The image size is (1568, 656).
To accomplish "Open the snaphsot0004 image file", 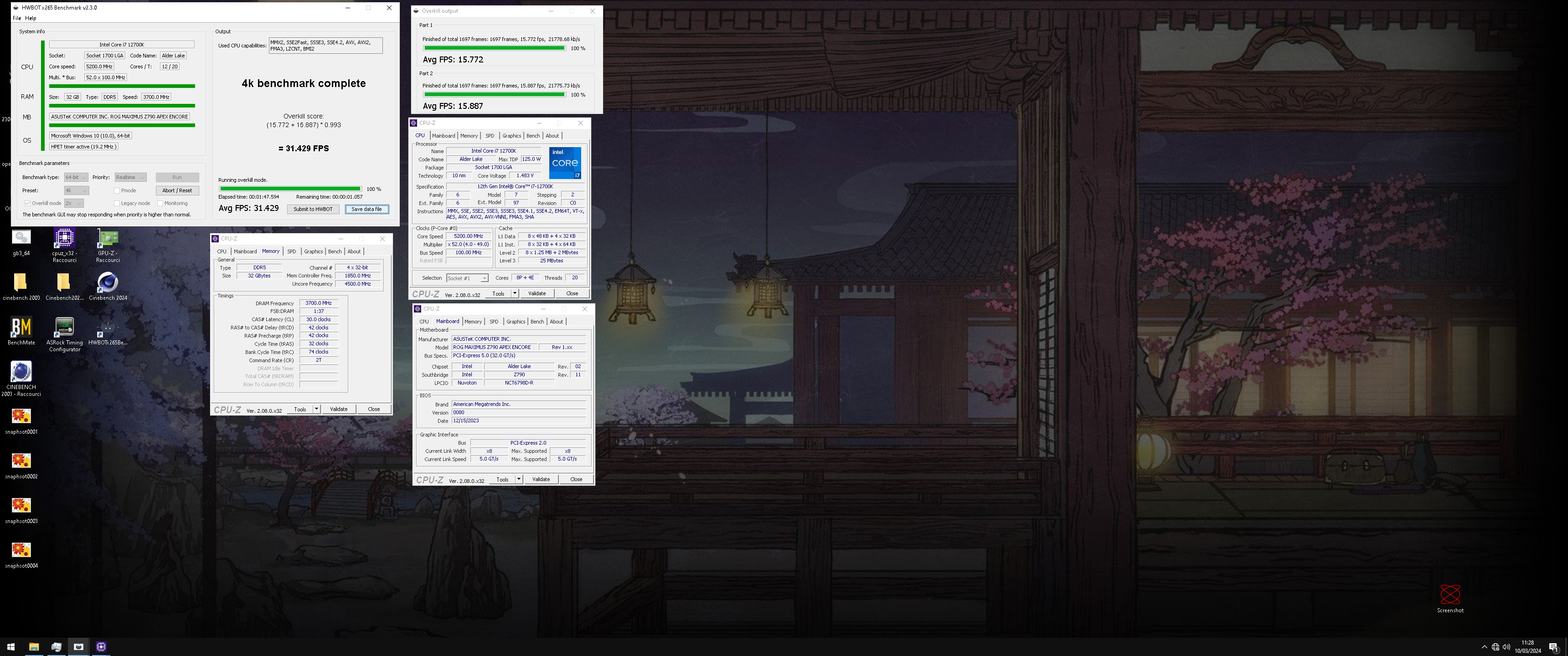I will (x=21, y=554).
